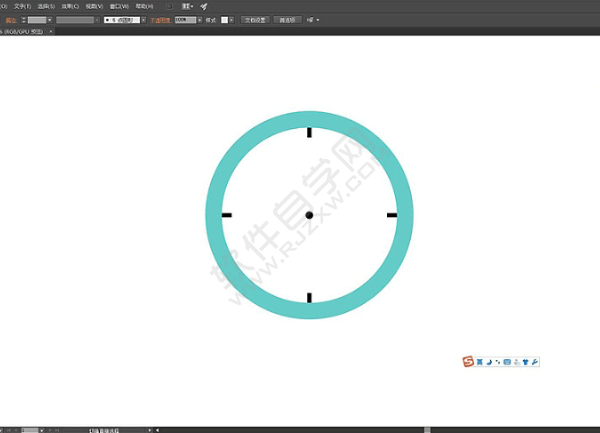Viewport: 600px width, 433px height.
Task: Open the 效果(C) menu
Action: tap(70, 7)
